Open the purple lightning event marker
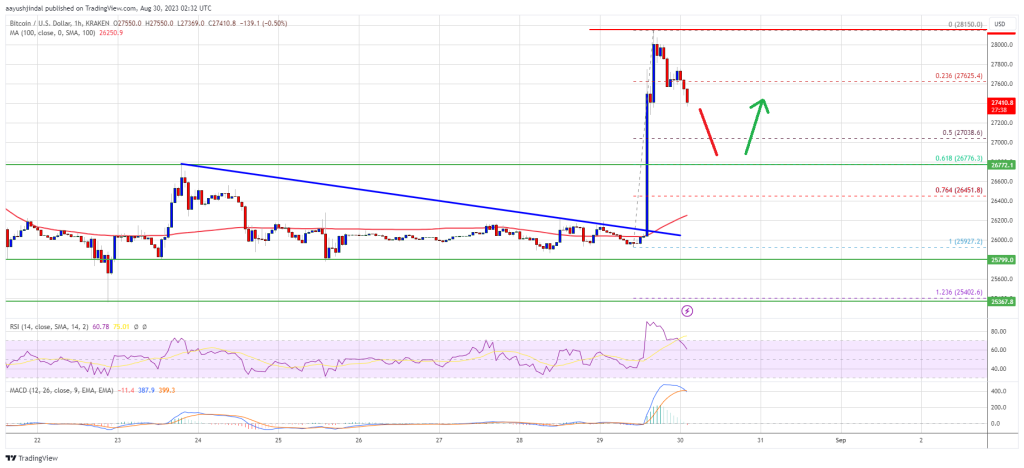Image resolution: width=1024 pixels, height=468 pixels. pos(686,311)
